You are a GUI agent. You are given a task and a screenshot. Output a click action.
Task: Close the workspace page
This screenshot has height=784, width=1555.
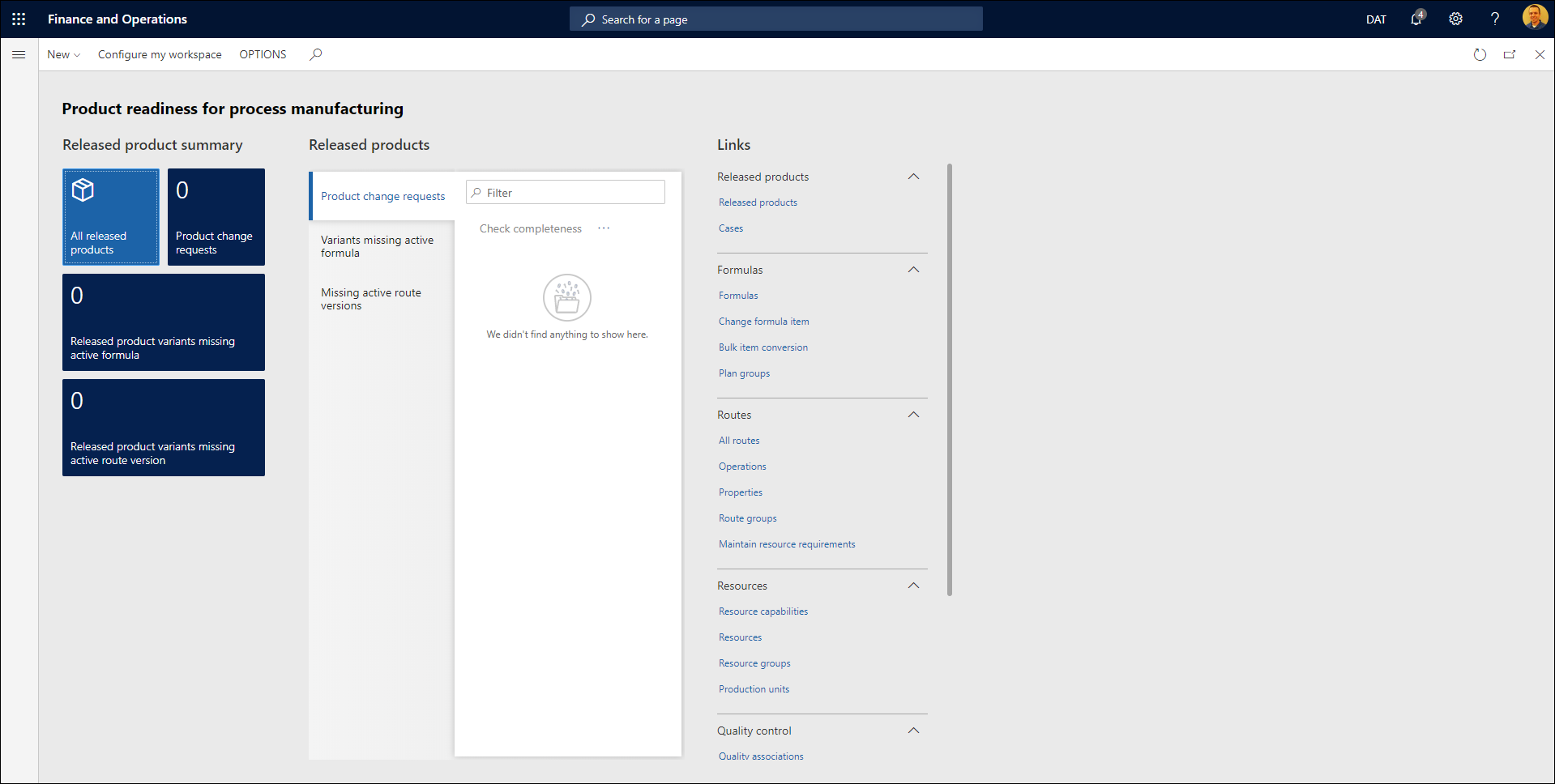coord(1540,54)
